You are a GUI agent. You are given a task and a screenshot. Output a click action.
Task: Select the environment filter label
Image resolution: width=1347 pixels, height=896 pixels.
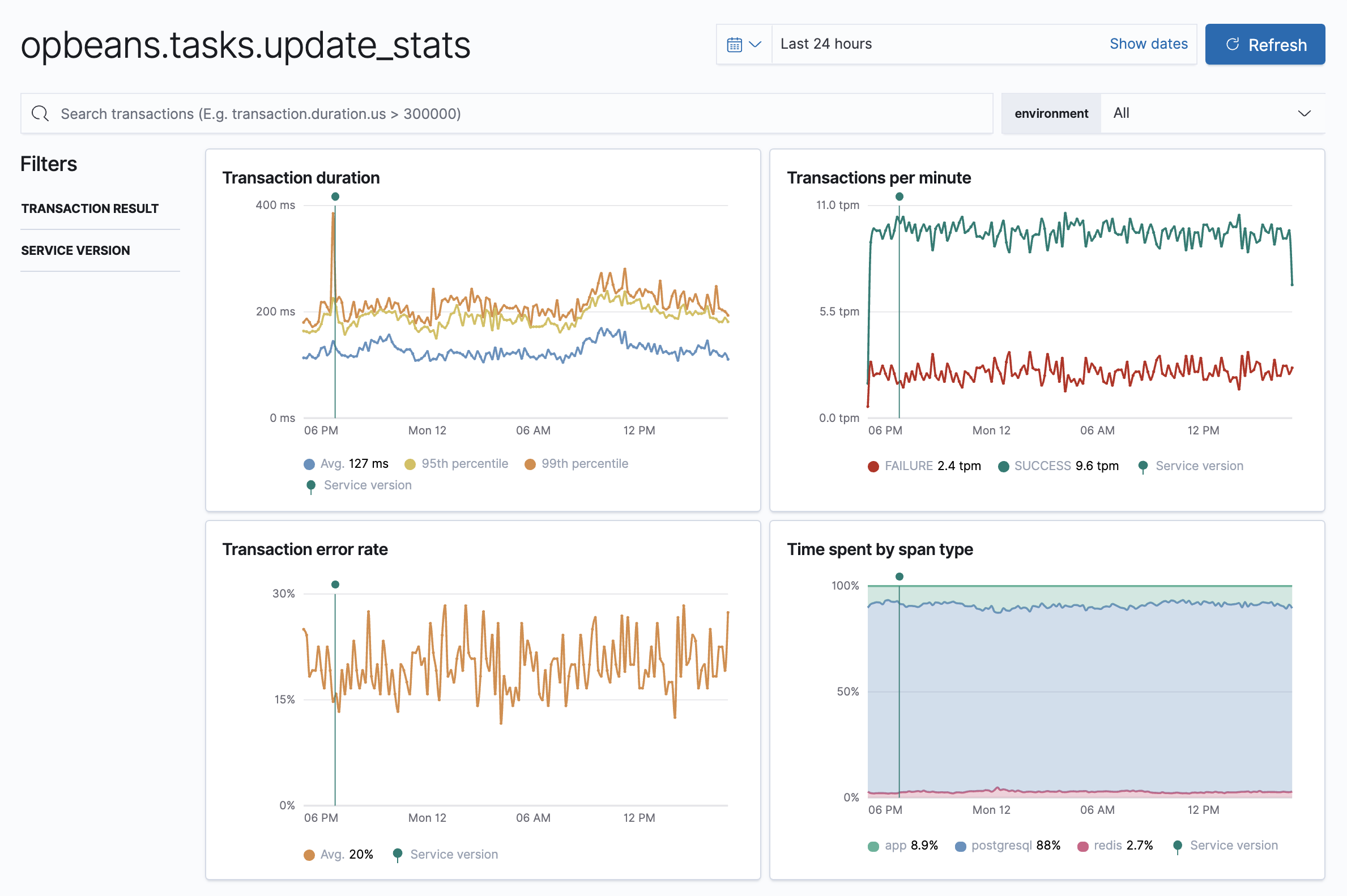click(1051, 113)
